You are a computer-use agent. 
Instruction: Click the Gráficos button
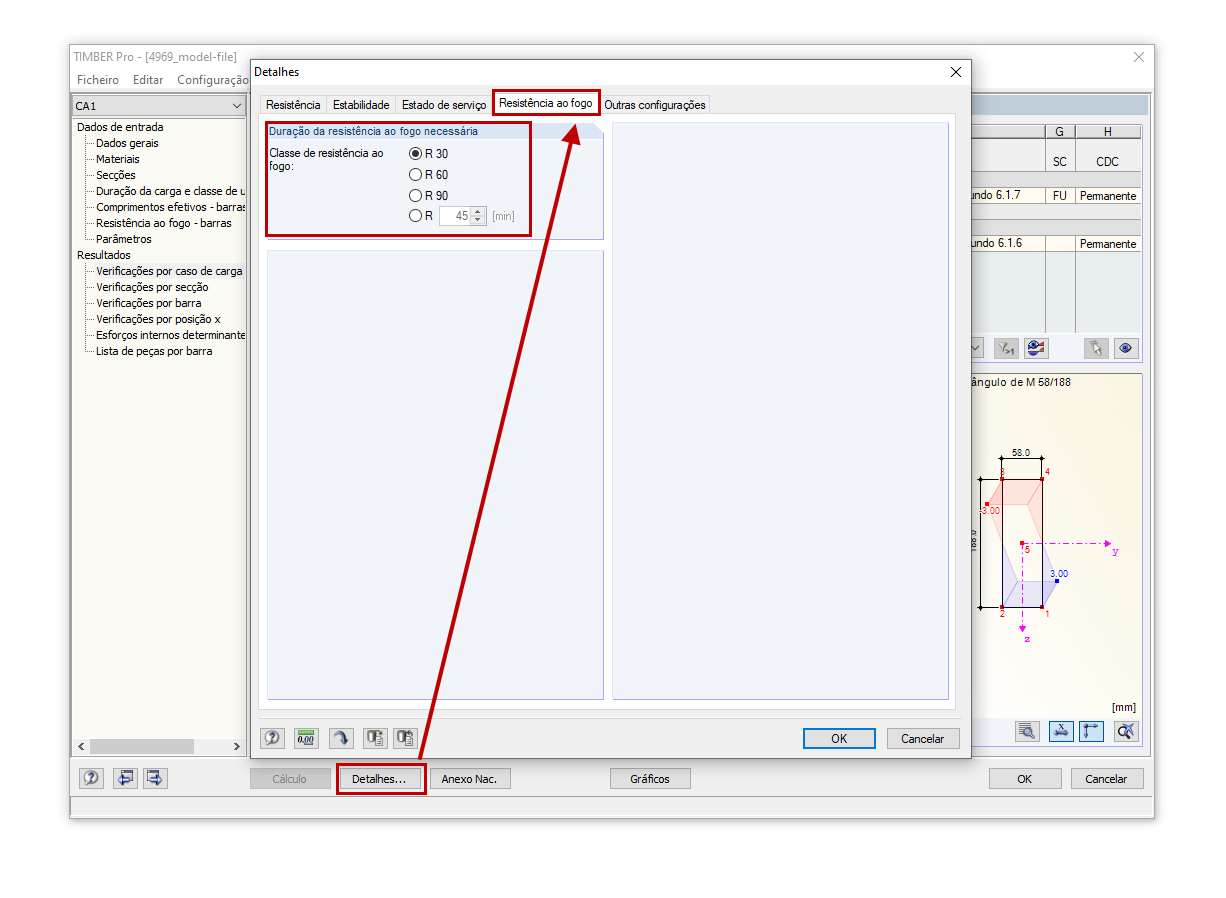[650, 778]
